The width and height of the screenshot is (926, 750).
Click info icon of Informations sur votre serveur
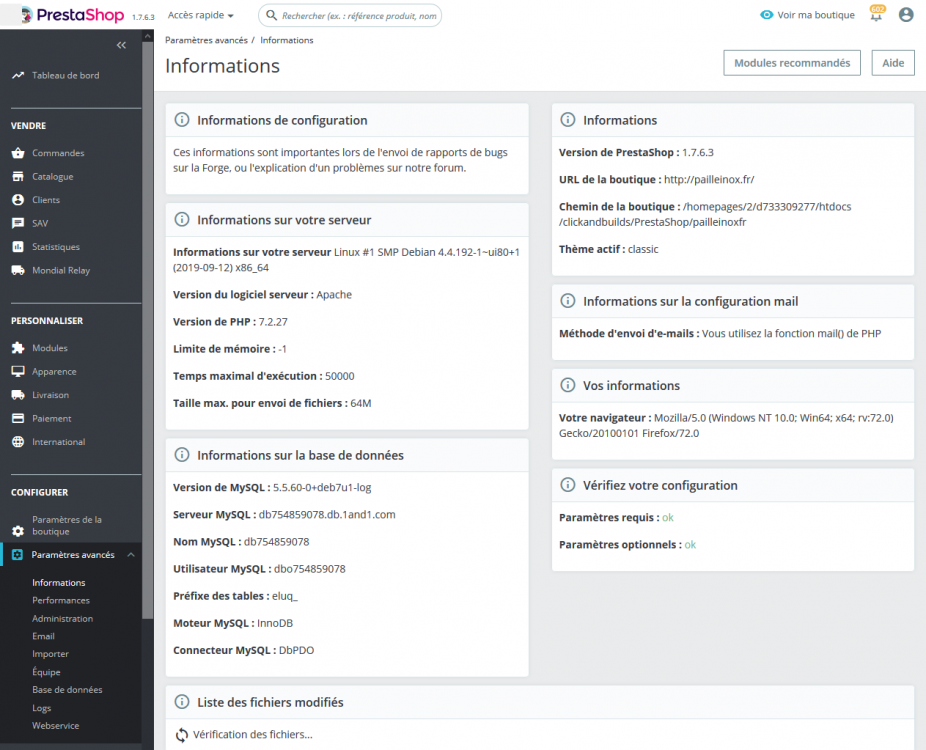tap(182, 220)
